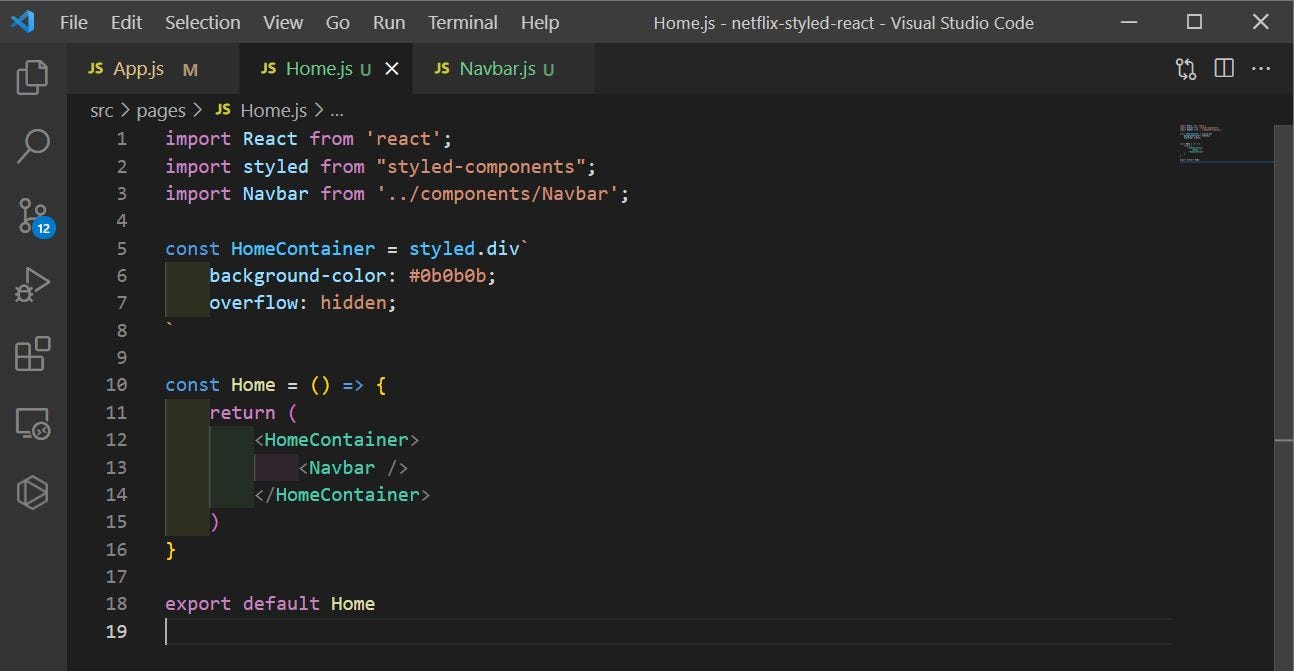
Task: Click line number 19 in the gutter
Action: [116, 631]
